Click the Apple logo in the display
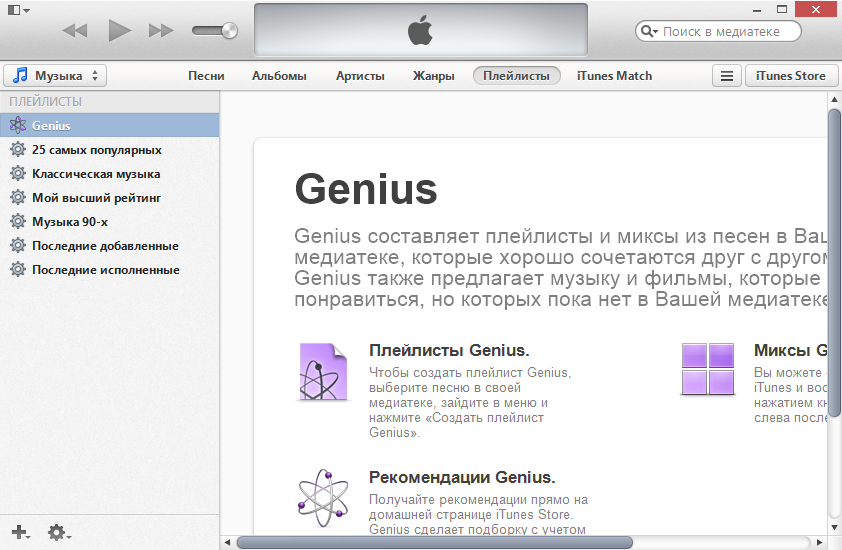This screenshot has width=842, height=550. [x=420, y=30]
